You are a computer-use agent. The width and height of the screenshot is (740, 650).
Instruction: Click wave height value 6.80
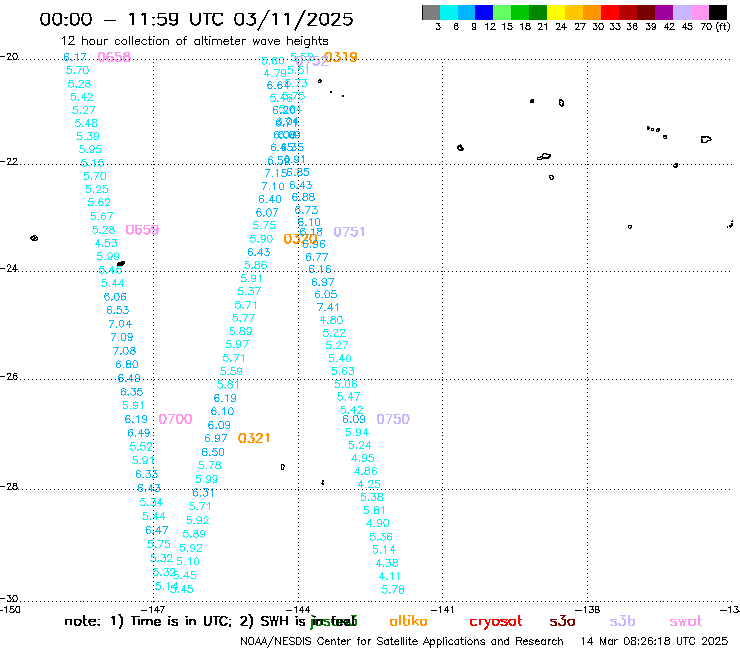127,364
